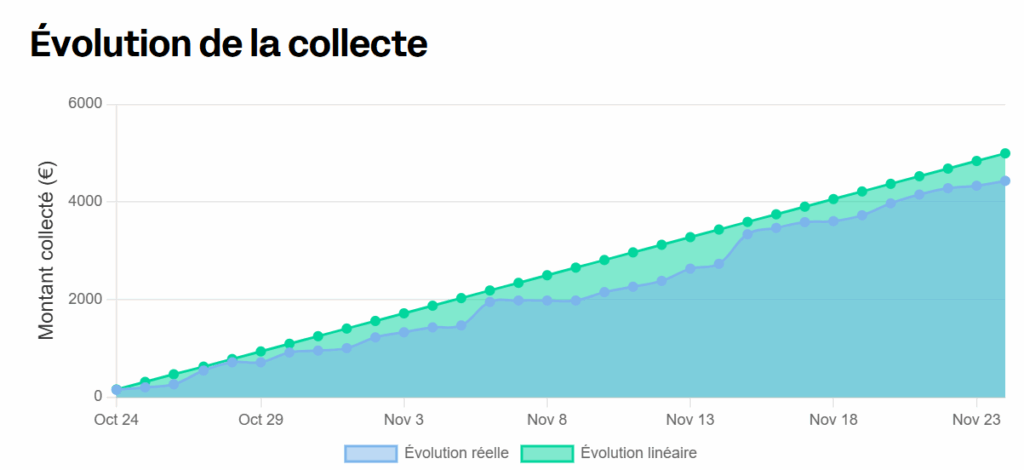Click the 6000 y-axis tick label
Viewport: 1024px width, 470px height.
click(88, 104)
